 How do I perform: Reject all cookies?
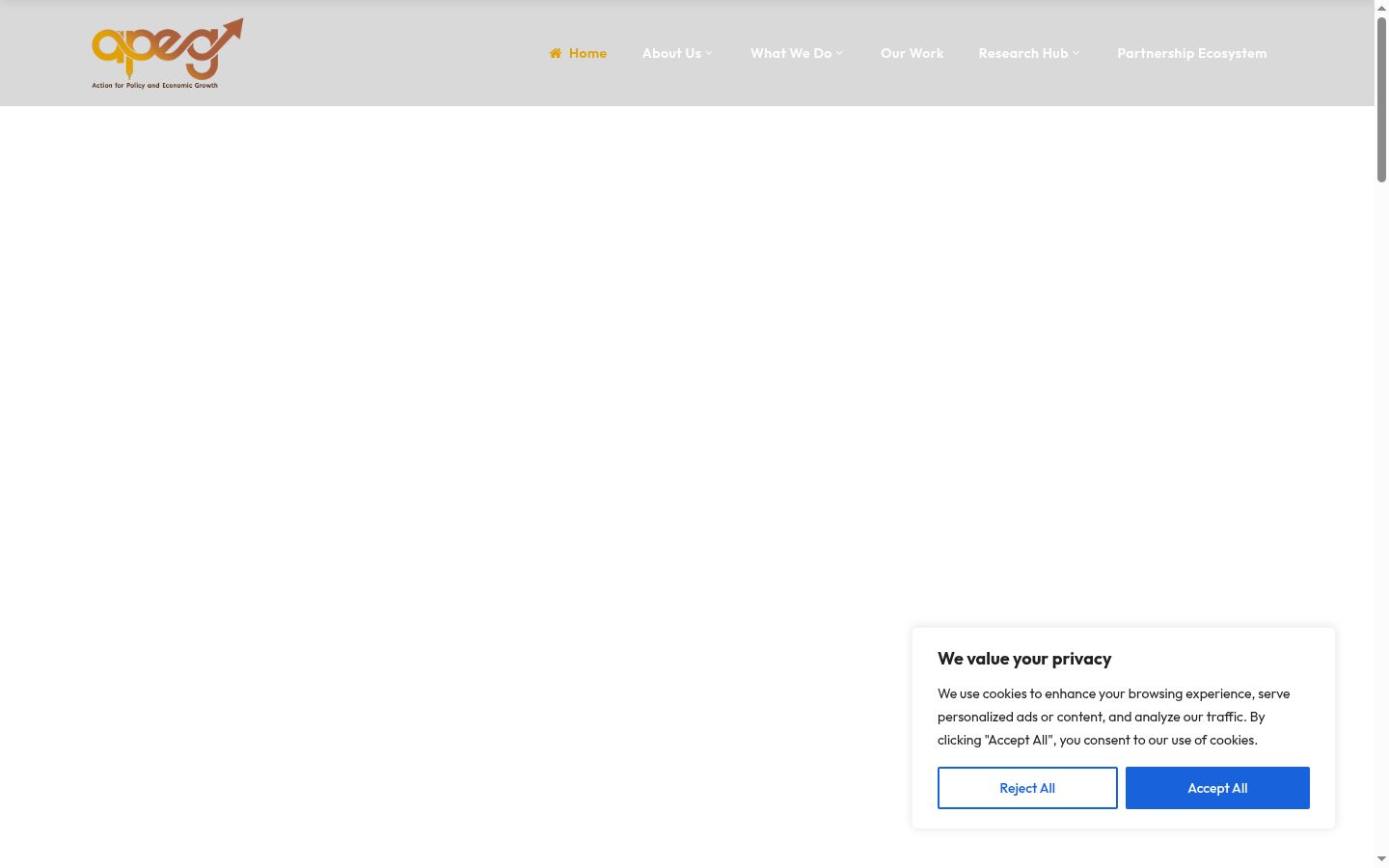tap(1027, 788)
